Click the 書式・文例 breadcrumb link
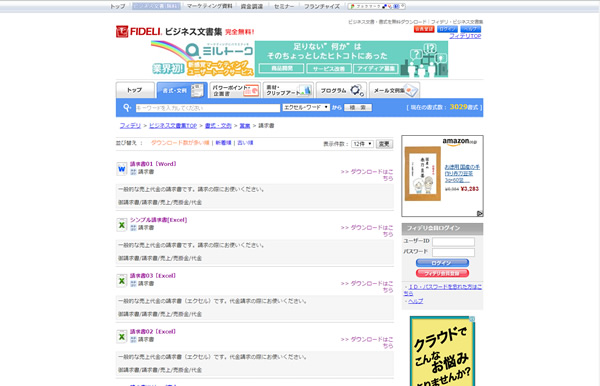Screen dimensions: 600x386 click(x=218, y=125)
